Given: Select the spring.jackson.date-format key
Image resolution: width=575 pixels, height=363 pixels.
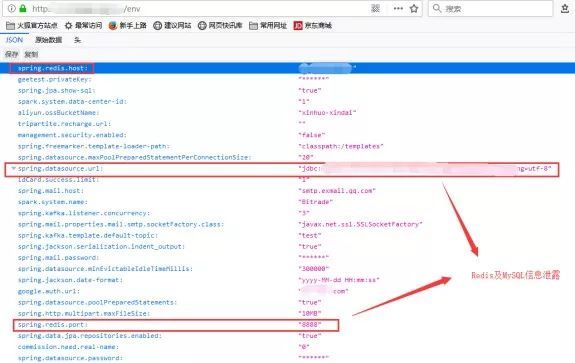Looking at the screenshot, I should [x=70, y=280].
